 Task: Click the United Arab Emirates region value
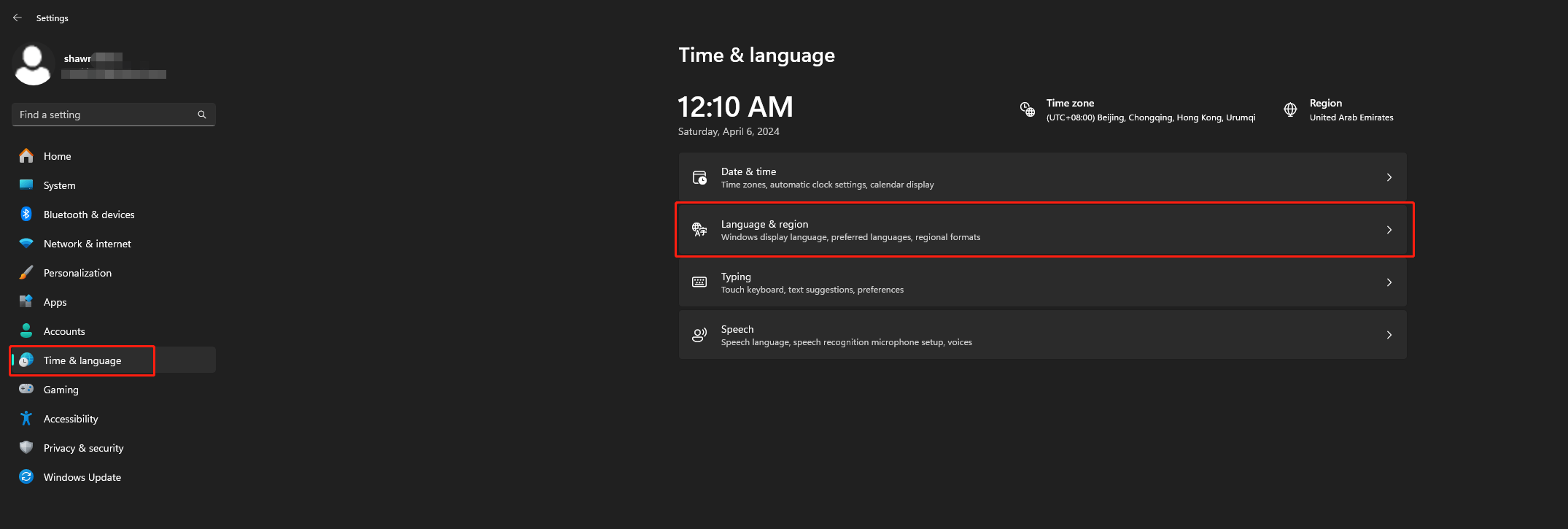point(1351,117)
